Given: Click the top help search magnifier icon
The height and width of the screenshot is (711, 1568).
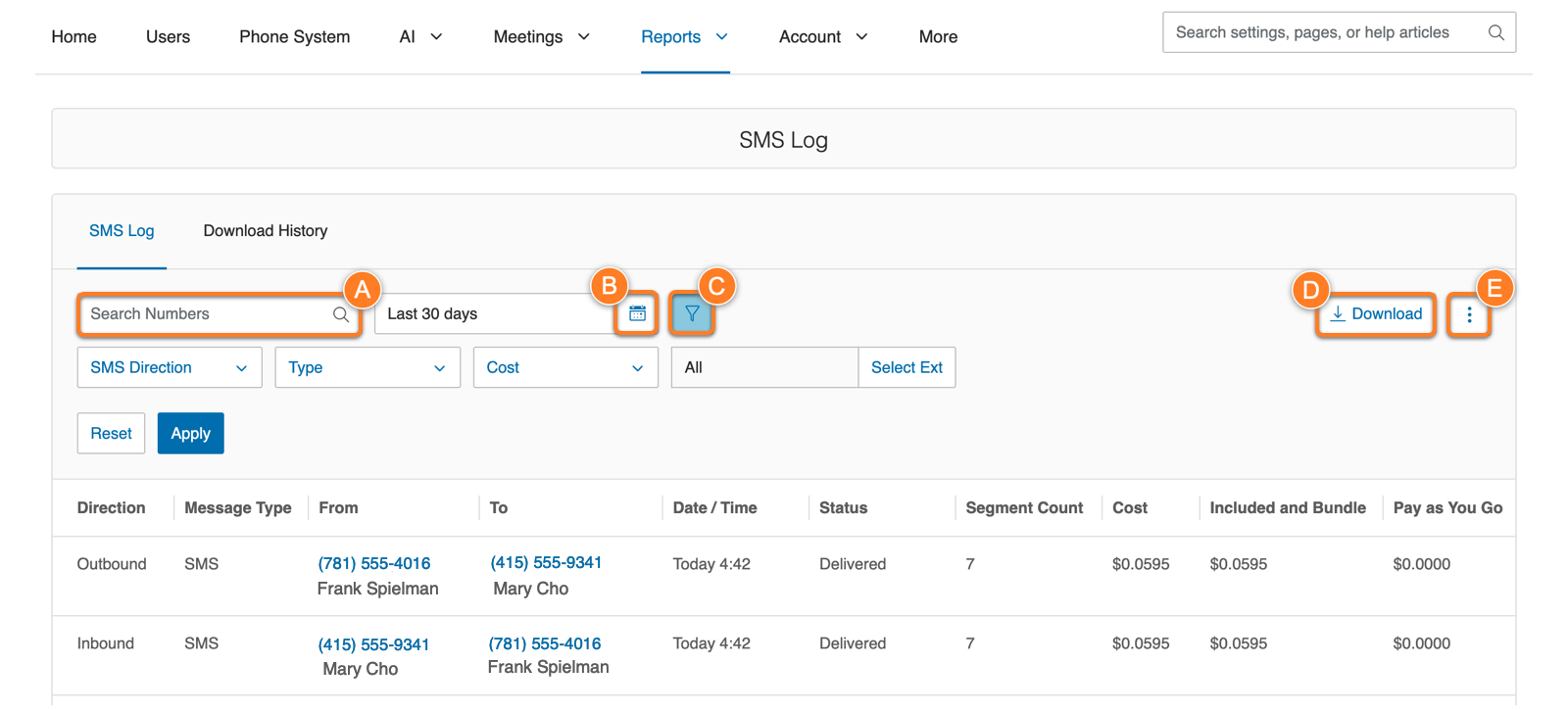Looking at the screenshot, I should coord(1495,33).
